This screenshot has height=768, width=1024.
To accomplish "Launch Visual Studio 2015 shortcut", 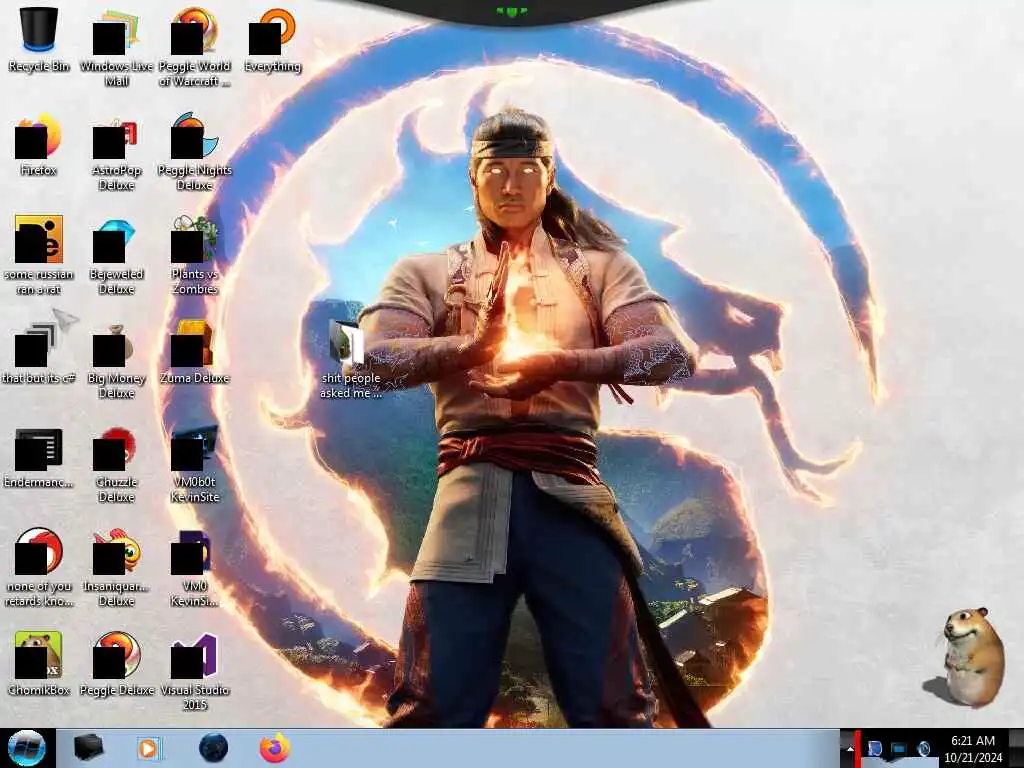I will click(x=195, y=671).
